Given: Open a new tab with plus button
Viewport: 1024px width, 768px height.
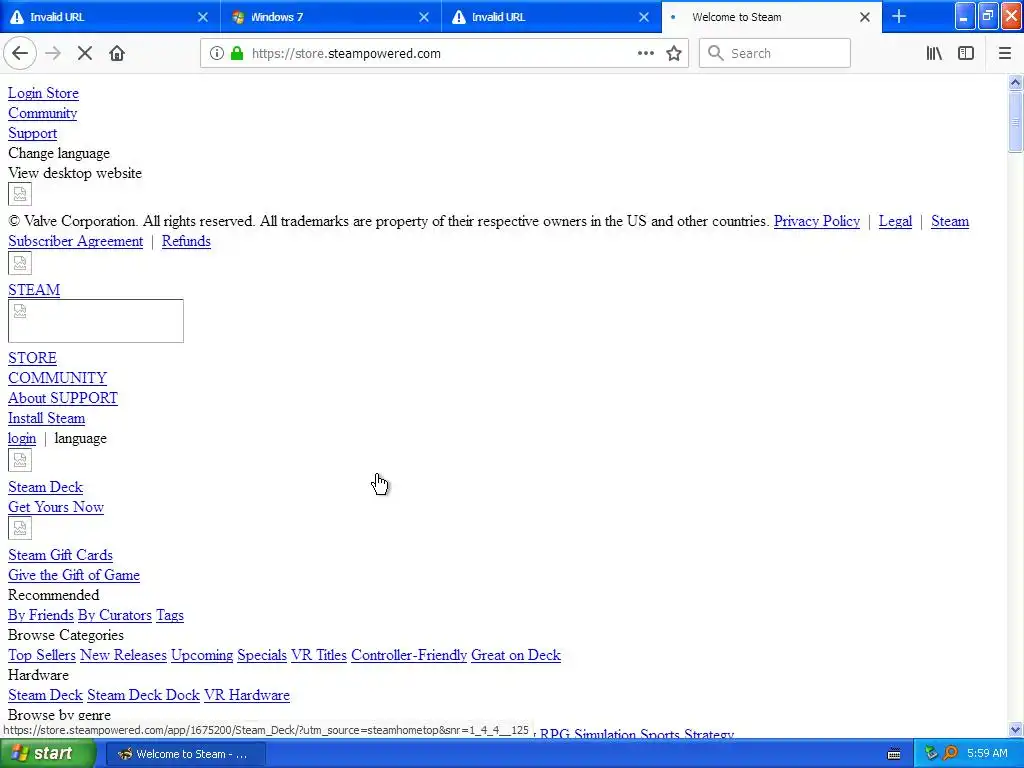Looking at the screenshot, I should coord(899,16).
